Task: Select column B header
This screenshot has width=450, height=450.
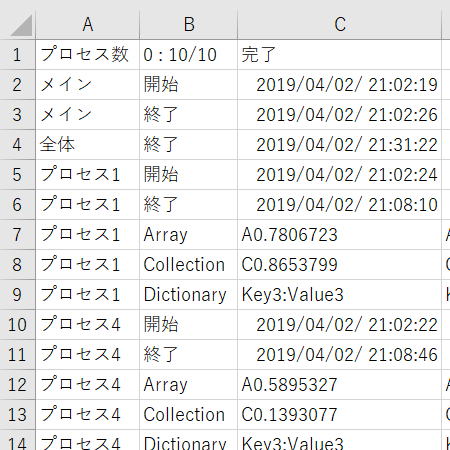Action: pyautogui.click(x=188, y=25)
